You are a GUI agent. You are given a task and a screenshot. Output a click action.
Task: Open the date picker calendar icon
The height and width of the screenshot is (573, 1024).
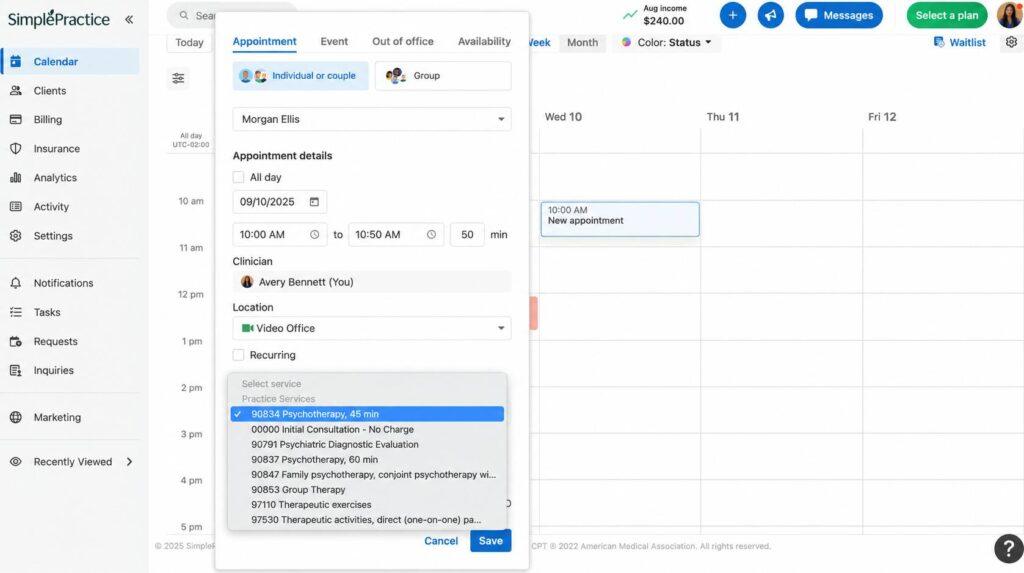314,202
